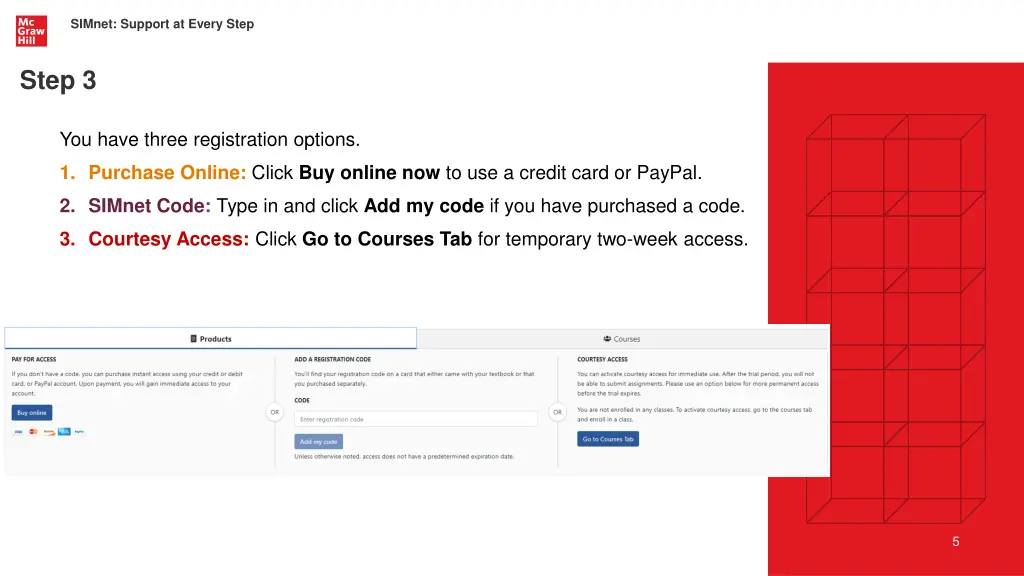The height and width of the screenshot is (576, 1024).
Task: Switch to the Products tab
Action: click(210, 338)
